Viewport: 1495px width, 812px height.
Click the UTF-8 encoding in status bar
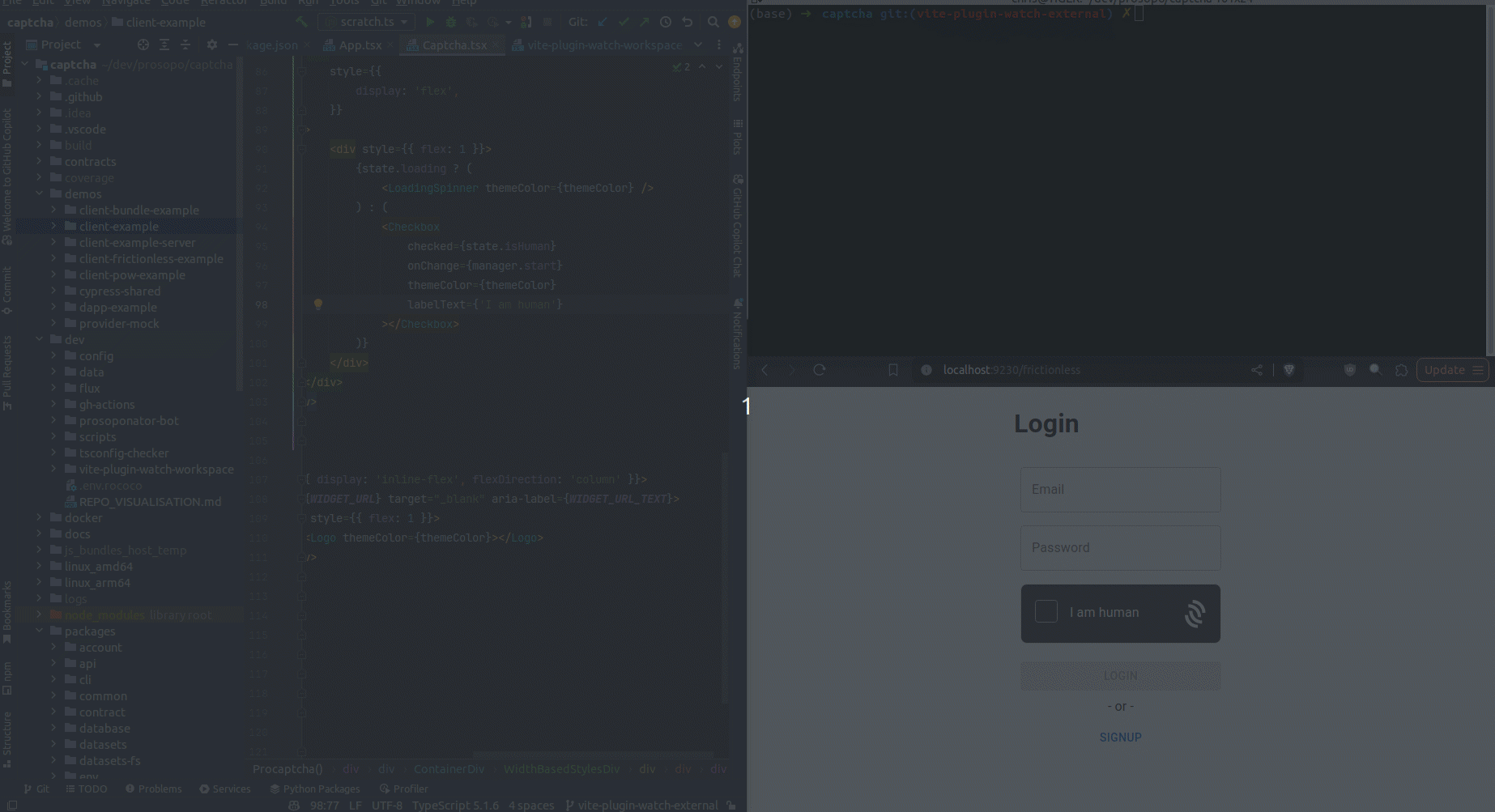[386, 806]
